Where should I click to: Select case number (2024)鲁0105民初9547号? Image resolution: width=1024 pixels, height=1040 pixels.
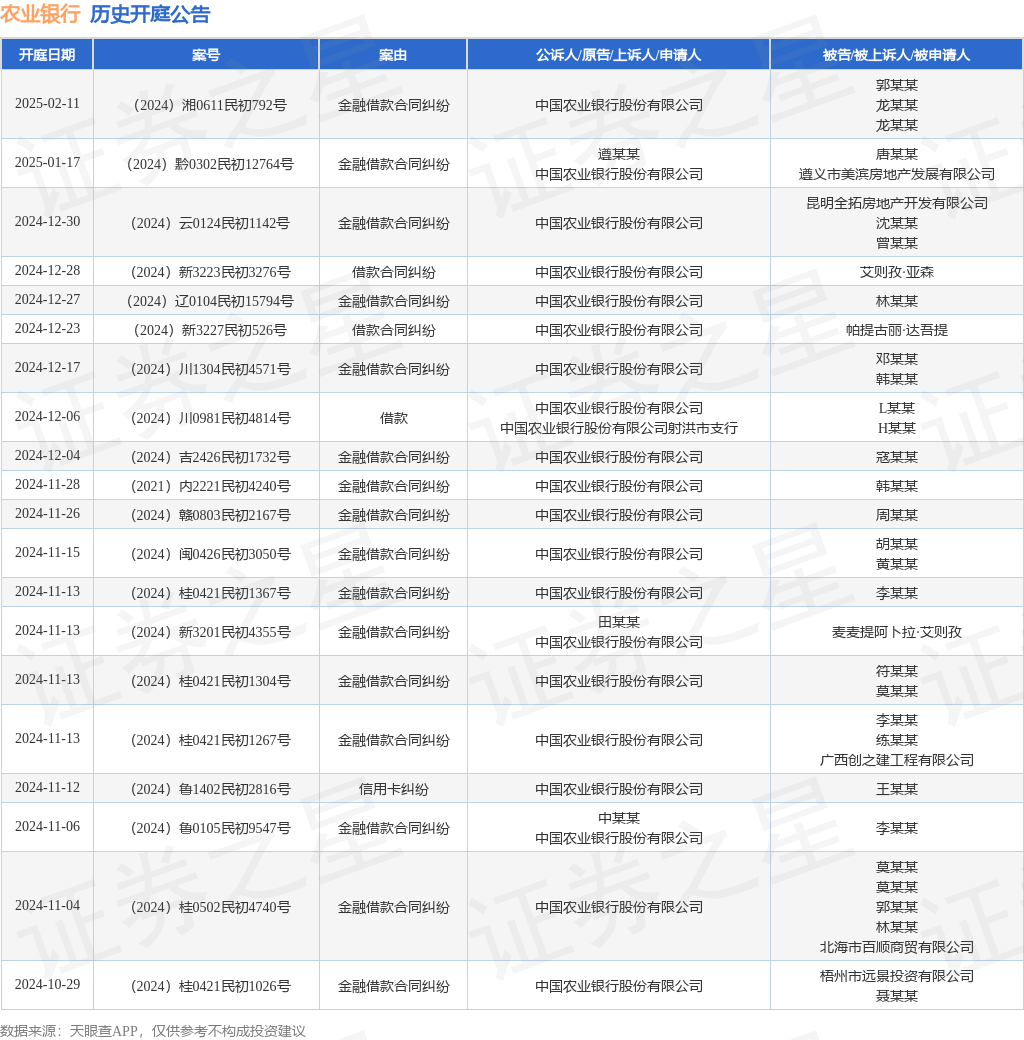tap(210, 829)
